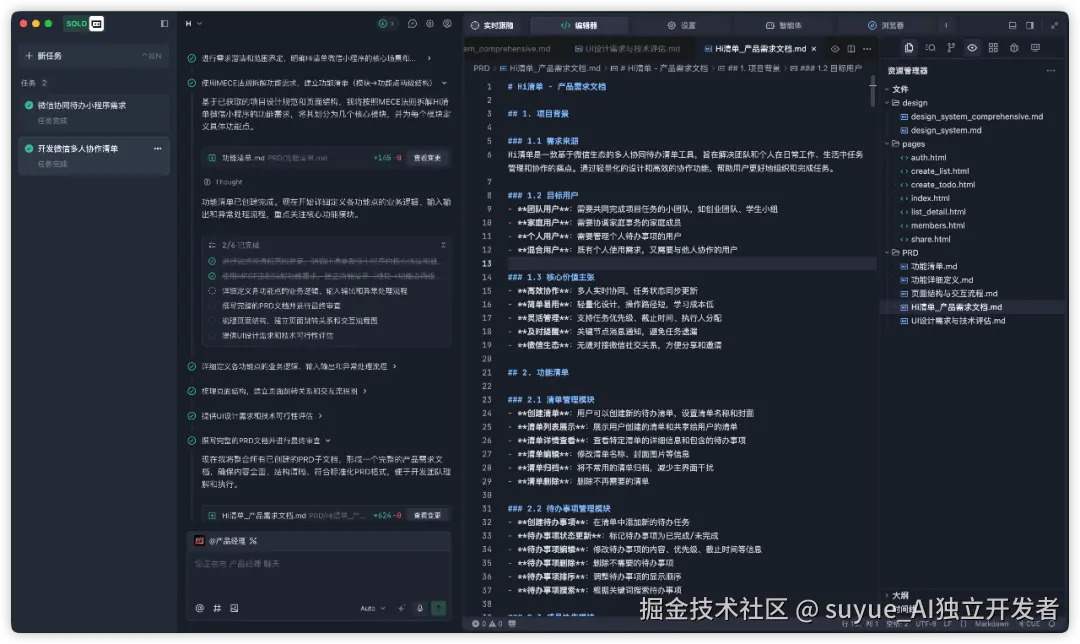Screen dimensions: 1080x644
Task: Open the UI设计需求与技术评估.md editor tab
Action: [x=627, y=49]
